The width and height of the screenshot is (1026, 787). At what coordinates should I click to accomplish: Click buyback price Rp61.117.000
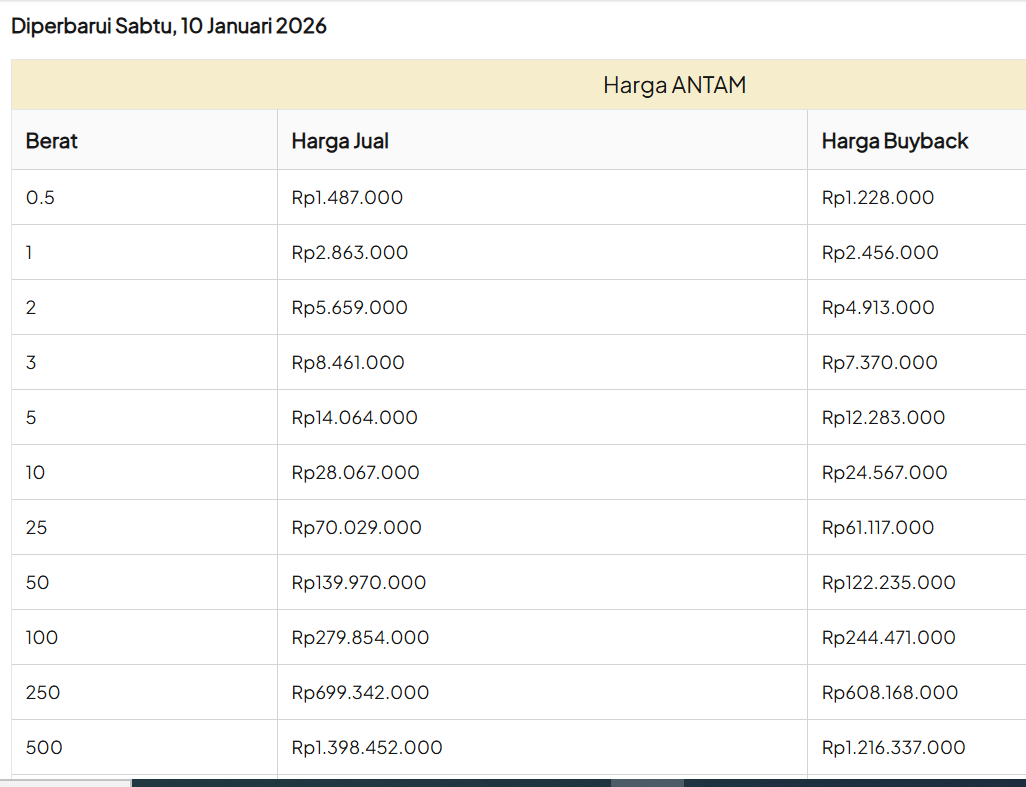click(x=878, y=528)
